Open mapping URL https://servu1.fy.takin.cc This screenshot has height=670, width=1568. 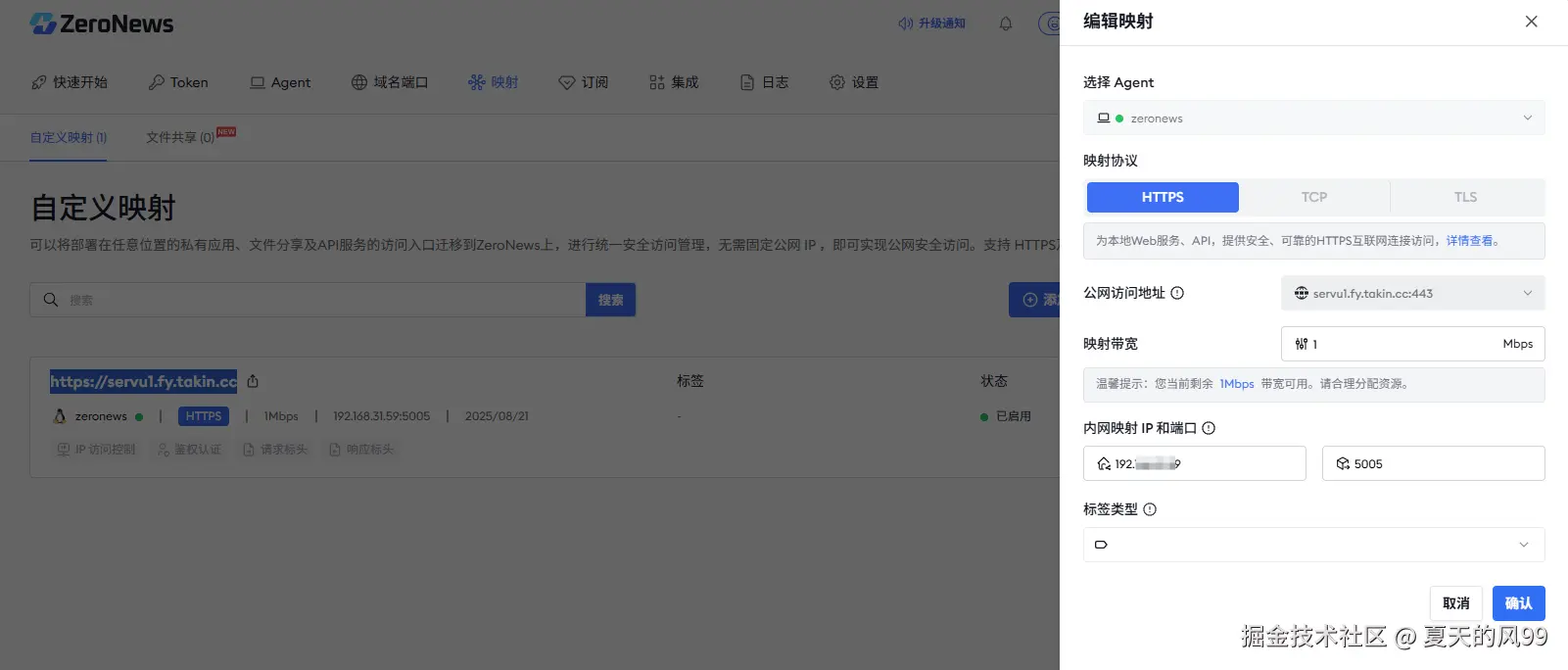(143, 382)
